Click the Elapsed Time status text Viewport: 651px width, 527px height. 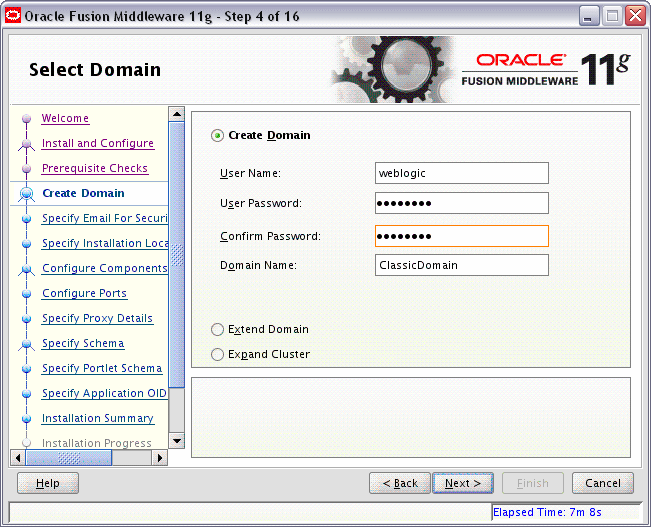coord(547,512)
